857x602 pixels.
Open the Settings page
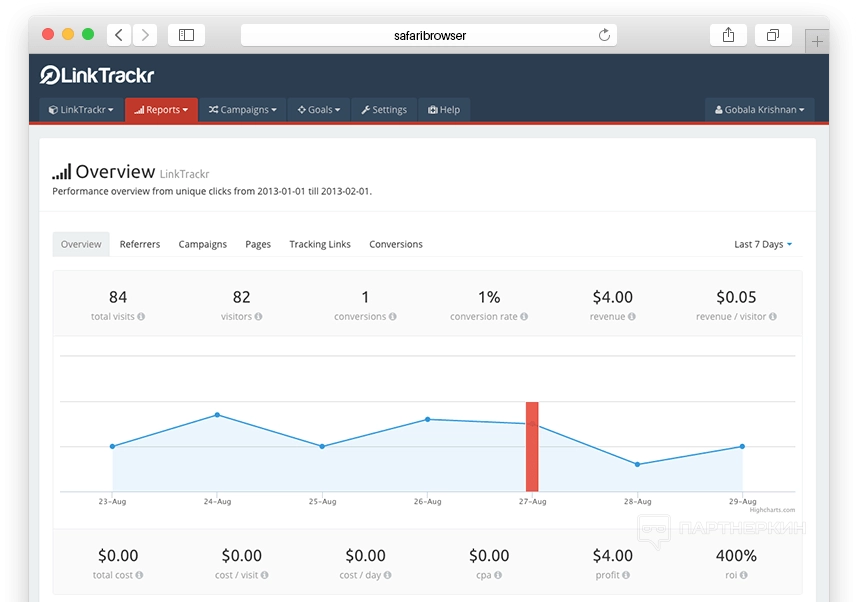384,110
